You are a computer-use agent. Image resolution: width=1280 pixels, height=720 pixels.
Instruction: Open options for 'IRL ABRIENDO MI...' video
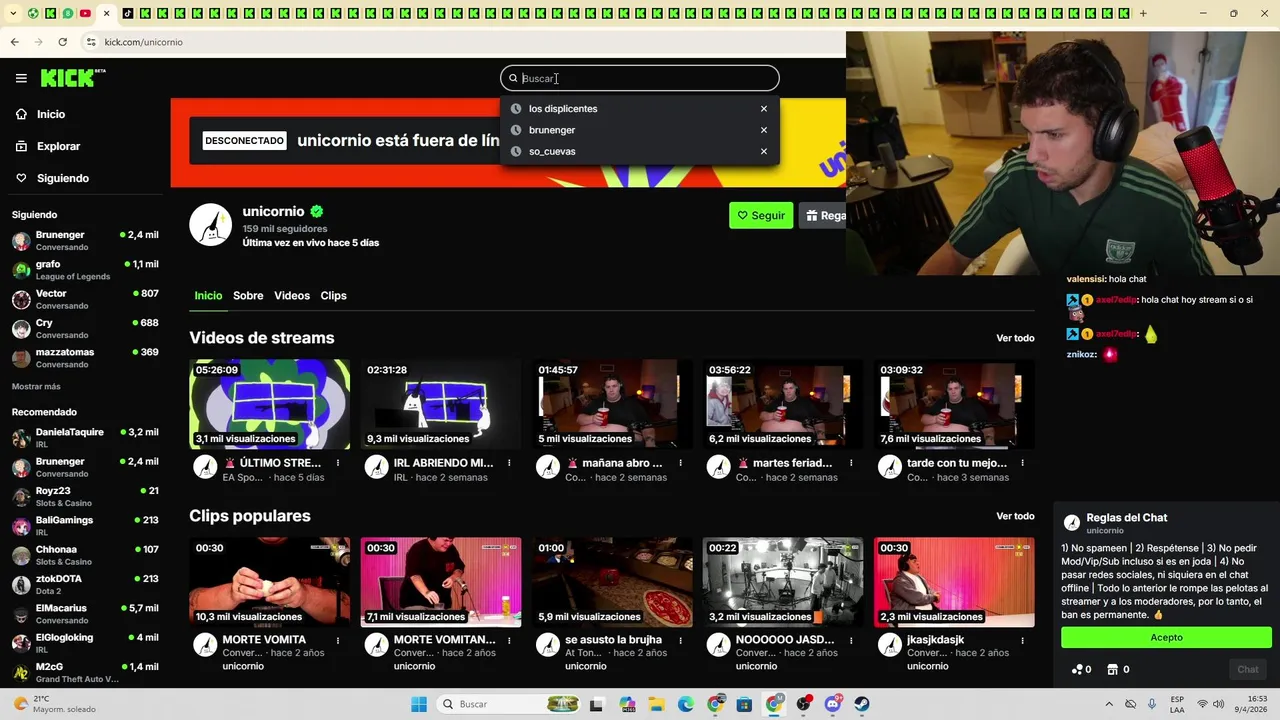click(x=509, y=464)
